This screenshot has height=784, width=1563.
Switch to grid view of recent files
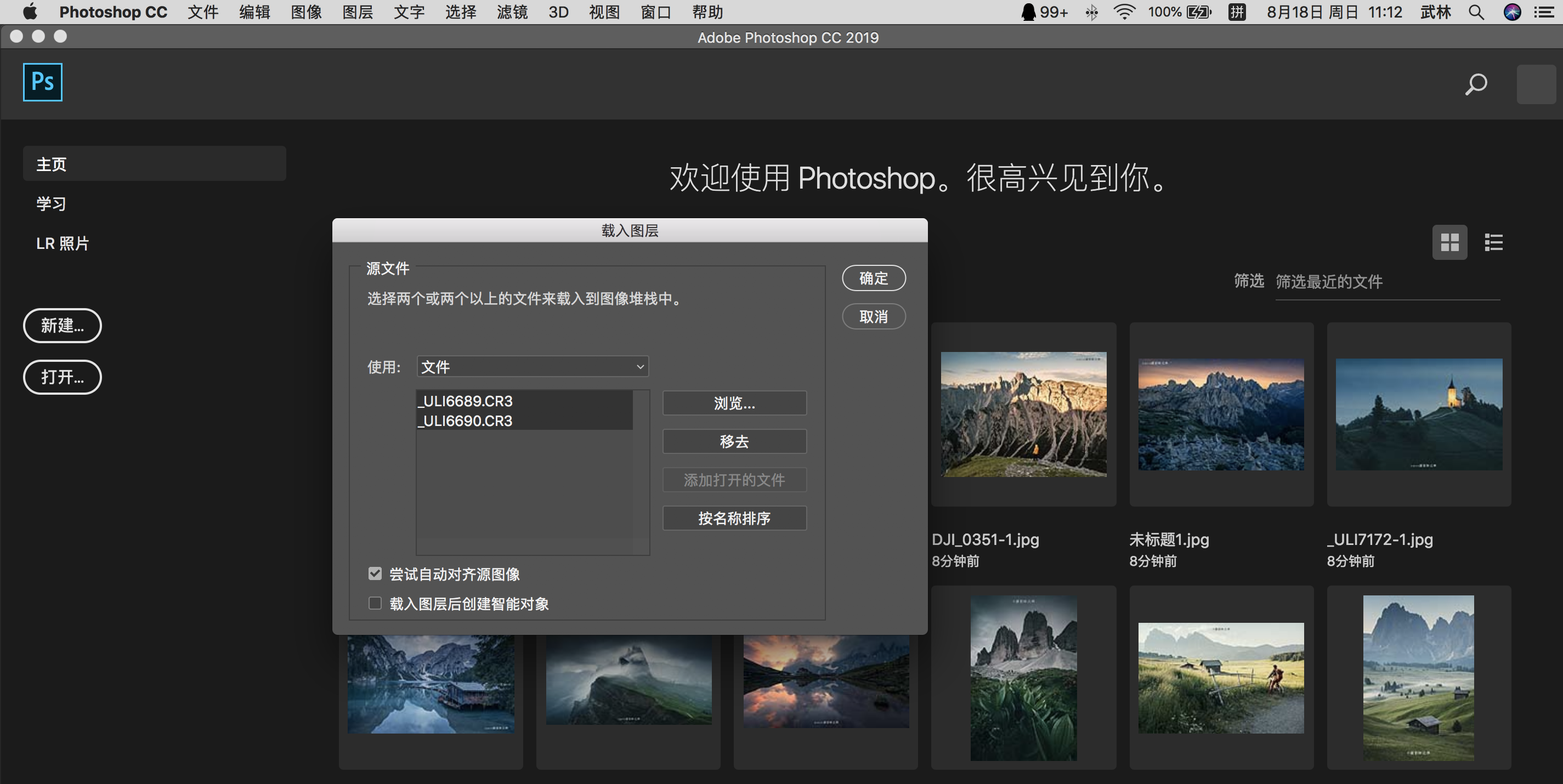tap(1449, 242)
